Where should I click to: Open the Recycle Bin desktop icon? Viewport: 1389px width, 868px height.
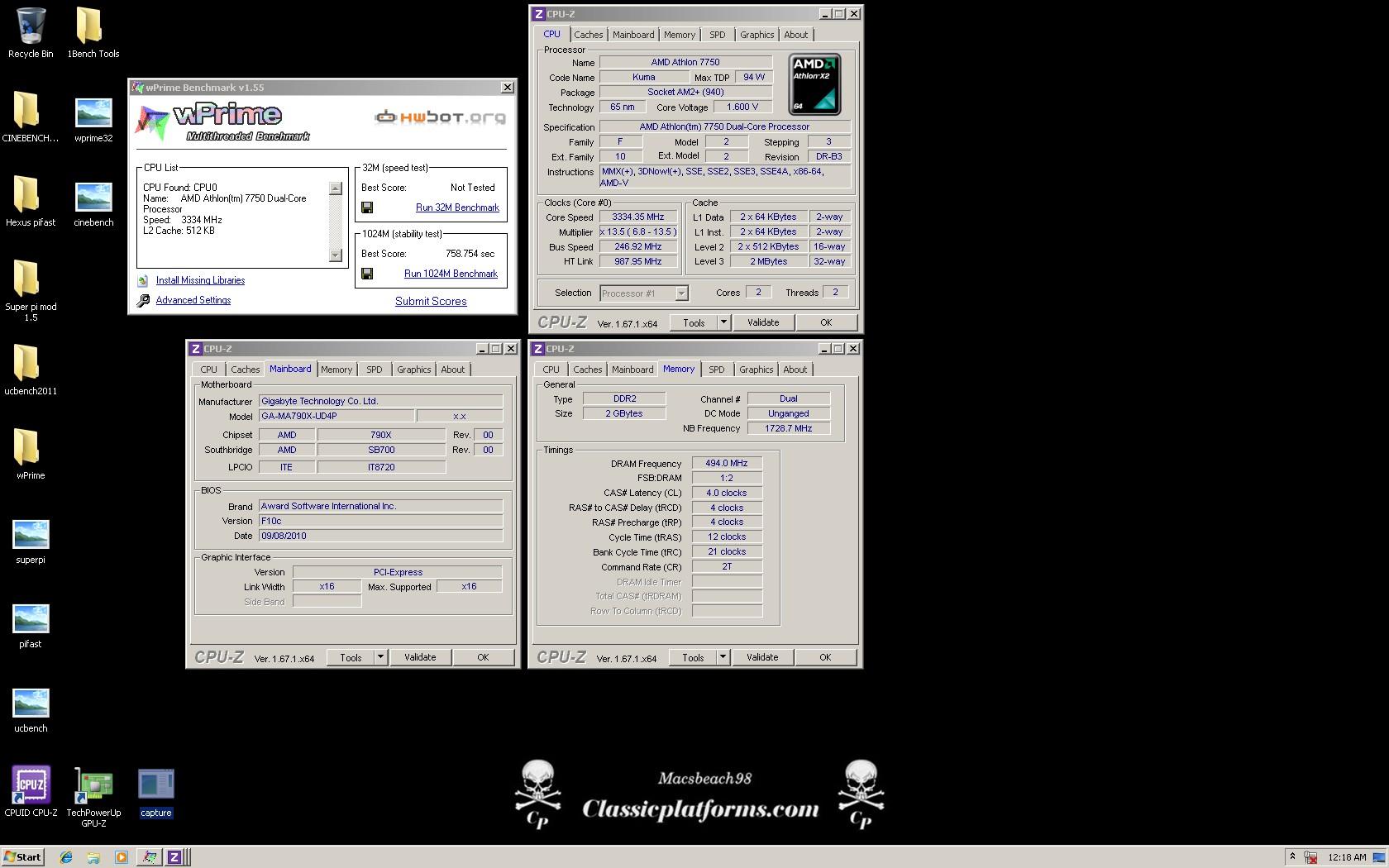pos(31,26)
